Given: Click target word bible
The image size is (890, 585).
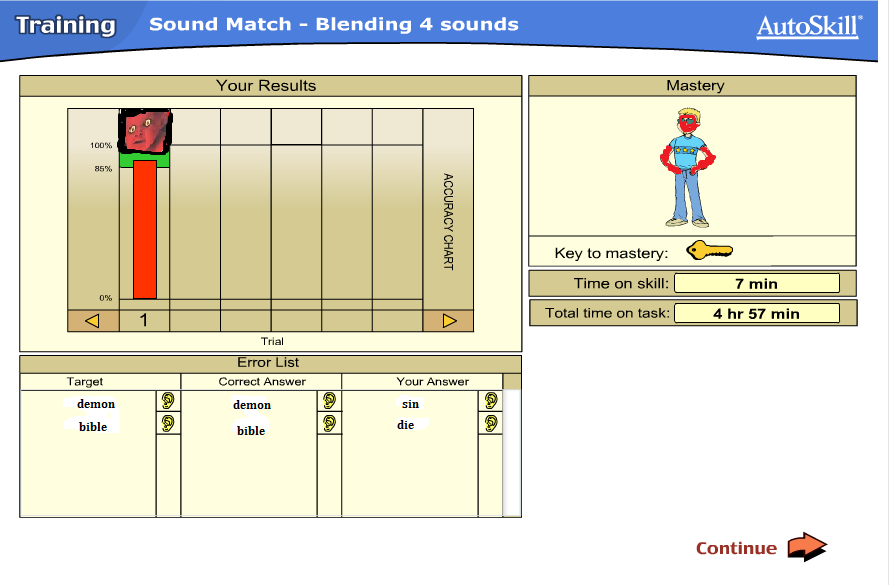Looking at the screenshot, I should 93,427.
